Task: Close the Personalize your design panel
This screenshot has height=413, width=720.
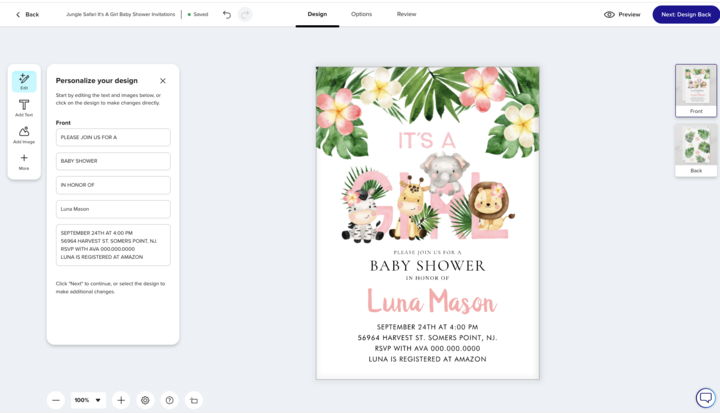Action: (163, 81)
